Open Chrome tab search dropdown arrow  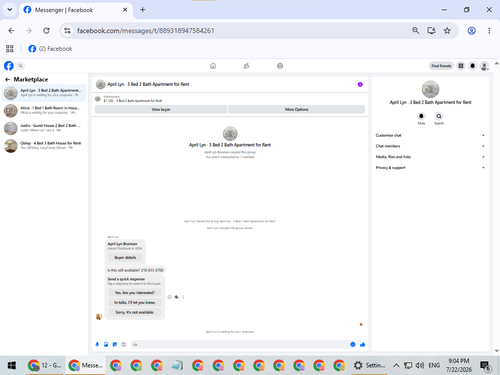[x=10, y=10]
